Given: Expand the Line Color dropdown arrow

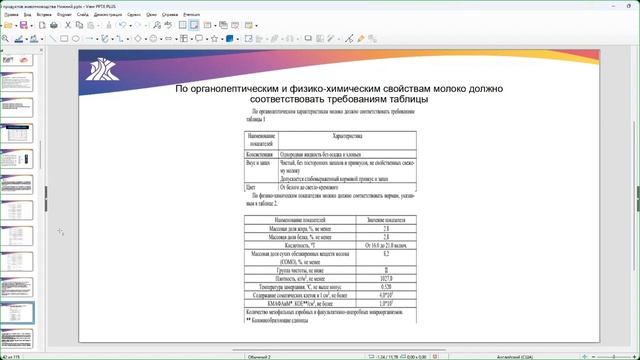Looking at the screenshot, I should pos(27,39).
